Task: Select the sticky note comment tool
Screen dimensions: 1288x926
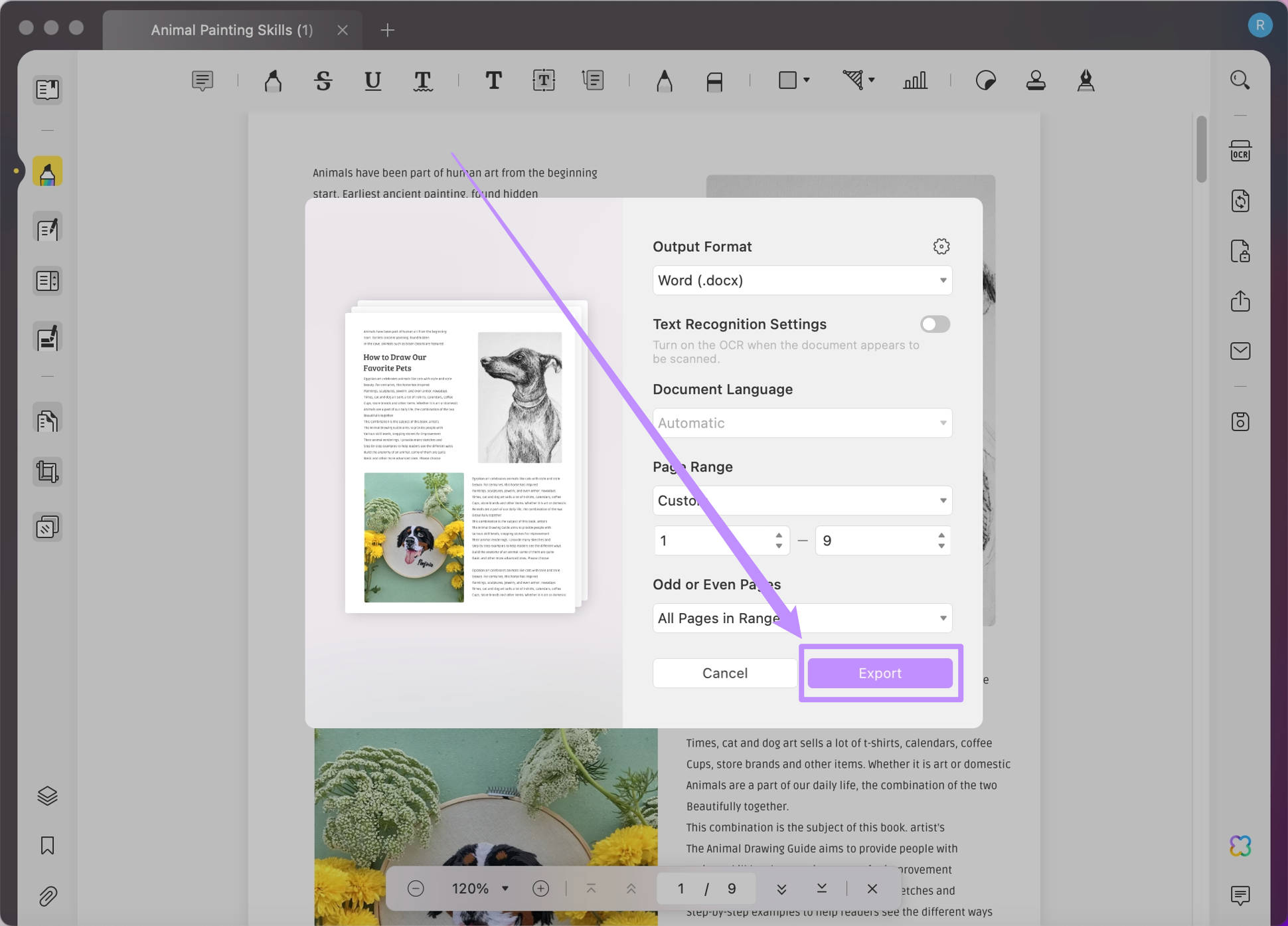Action: point(202,80)
